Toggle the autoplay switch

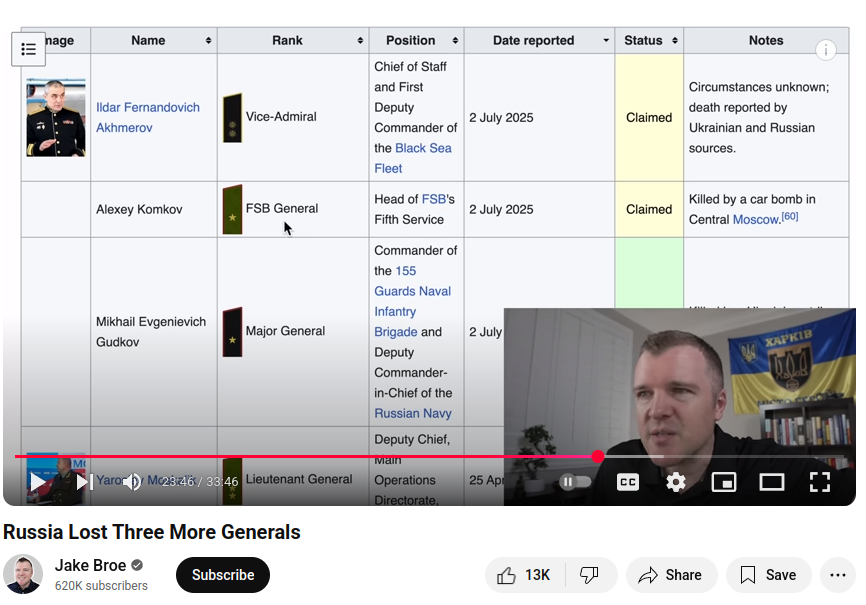pyautogui.click(x=574, y=482)
